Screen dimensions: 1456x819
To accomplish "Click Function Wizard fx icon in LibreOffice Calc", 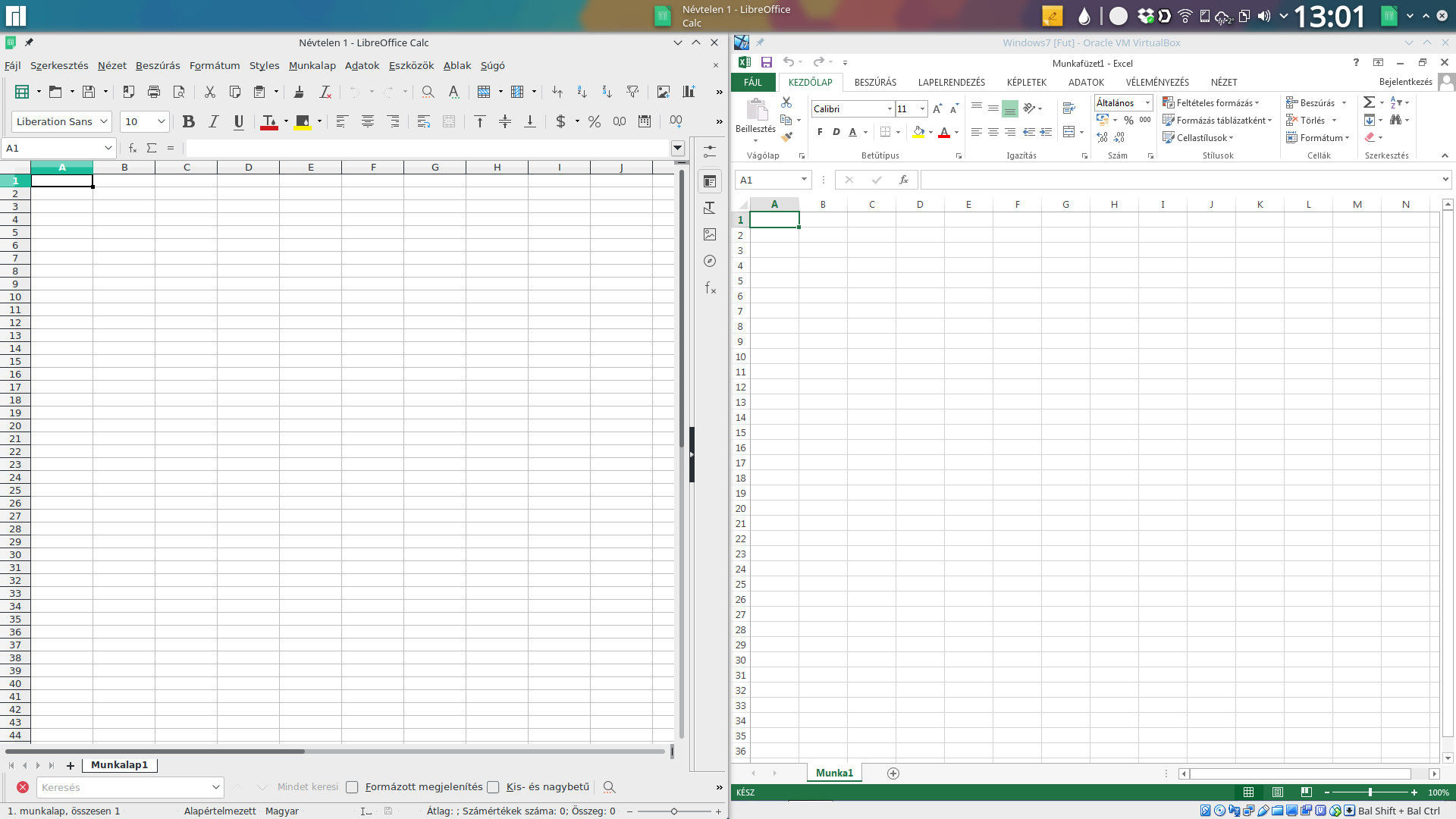I will [x=133, y=148].
